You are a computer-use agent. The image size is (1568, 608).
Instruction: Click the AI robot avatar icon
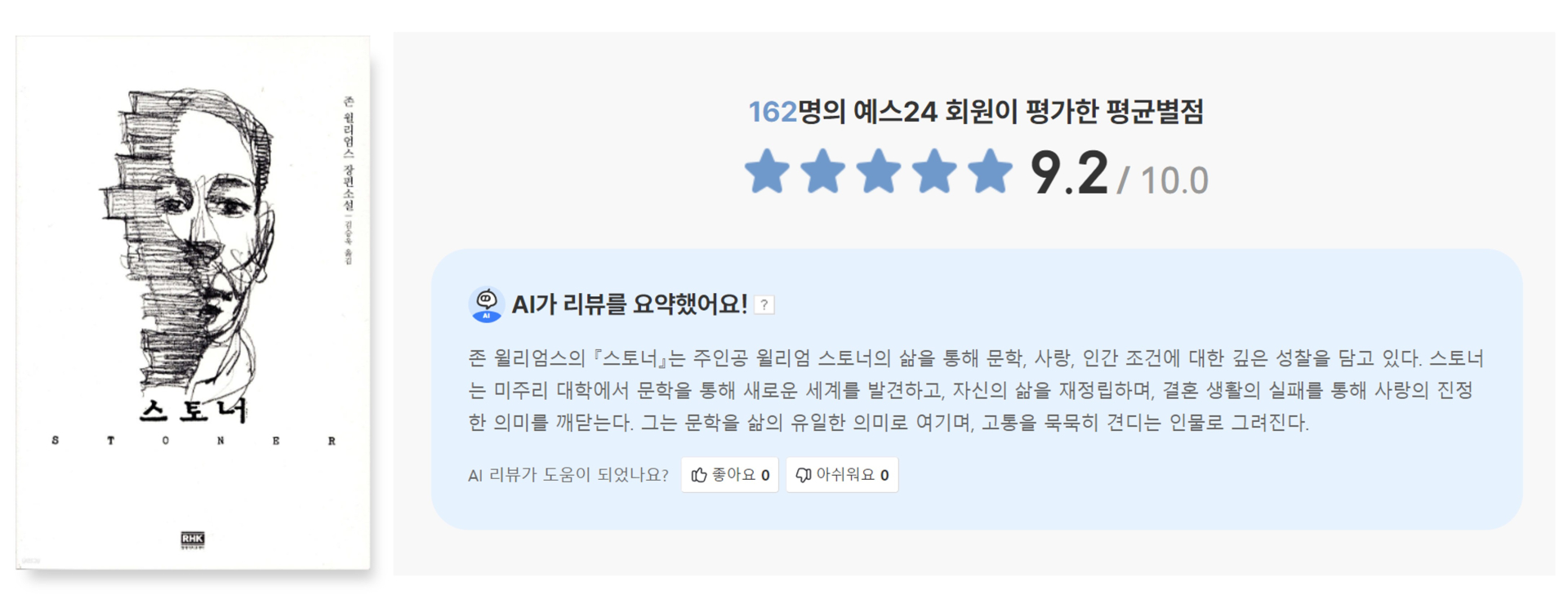[x=486, y=304]
